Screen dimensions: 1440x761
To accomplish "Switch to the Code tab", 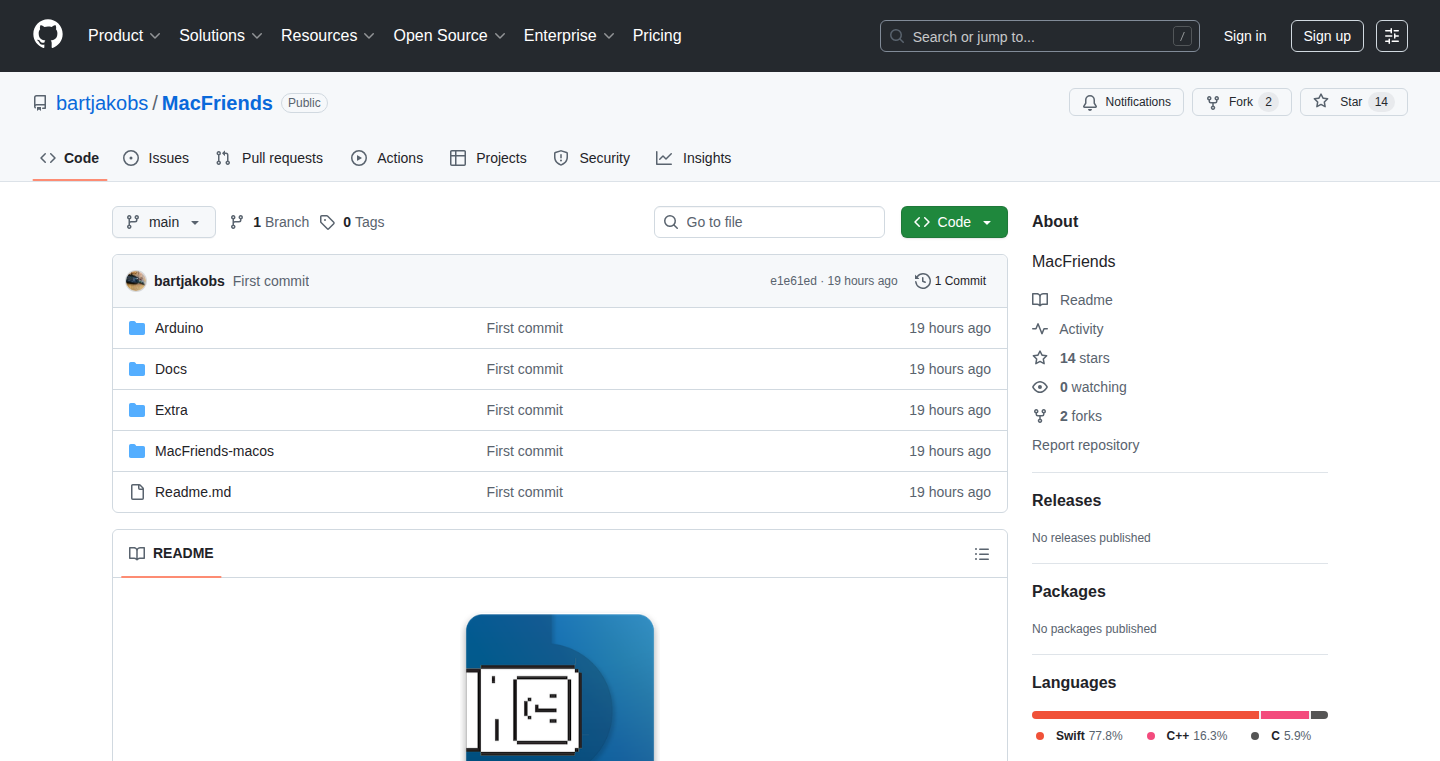I will coord(70,158).
